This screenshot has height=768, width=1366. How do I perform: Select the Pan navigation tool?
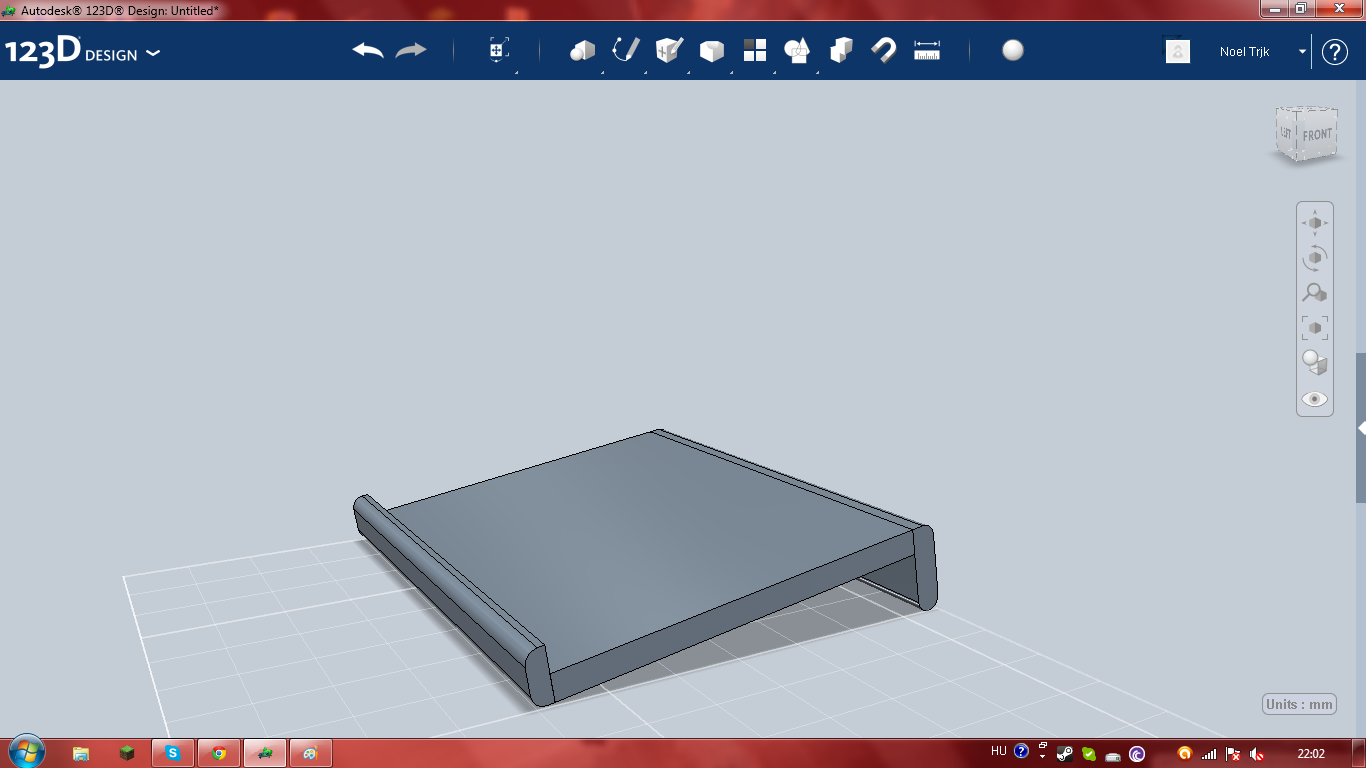click(x=1315, y=223)
